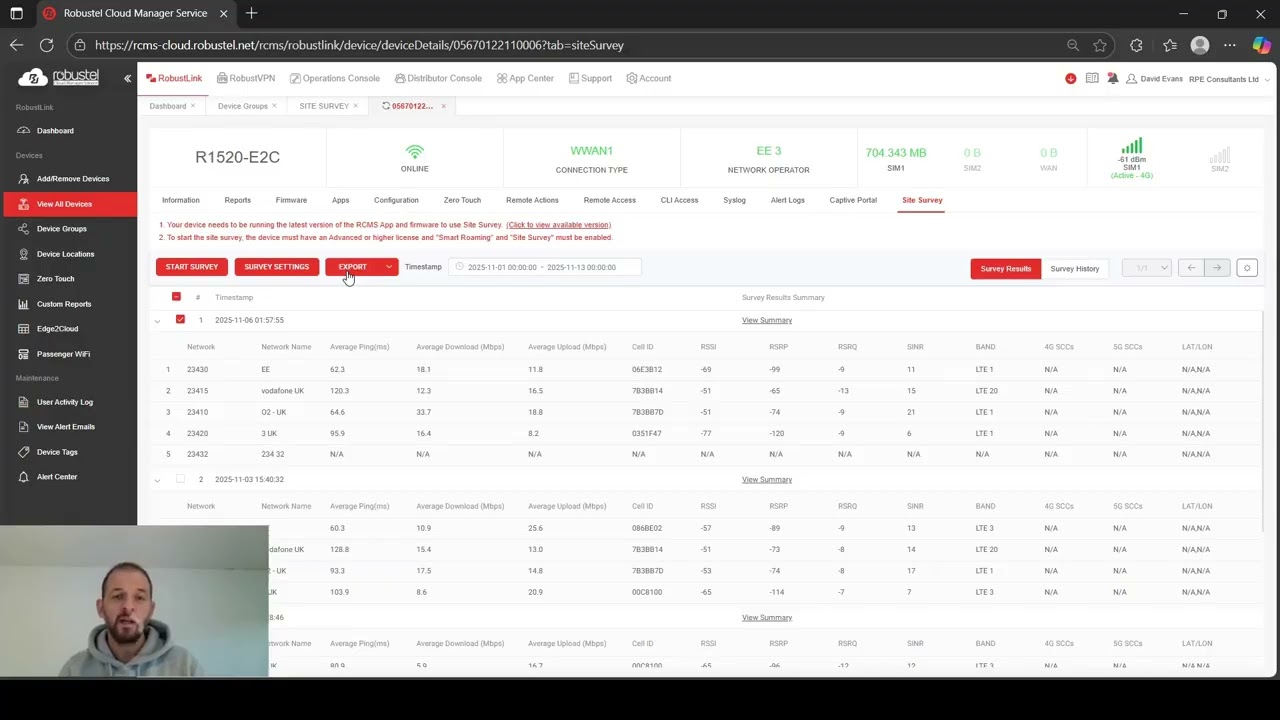Click the red download icon in the header

(1071, 78)
